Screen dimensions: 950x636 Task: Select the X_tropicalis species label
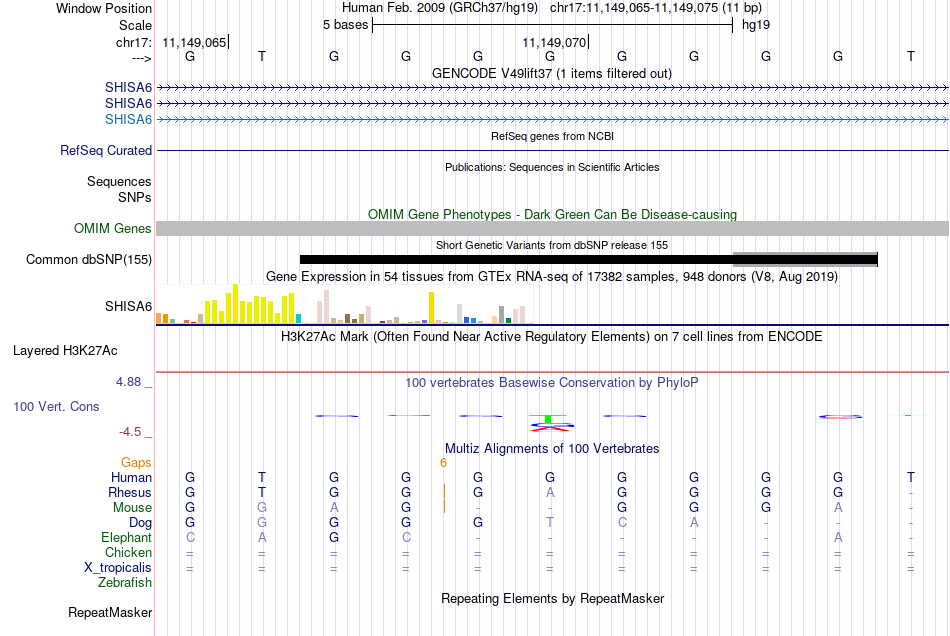tap(118, 568)
